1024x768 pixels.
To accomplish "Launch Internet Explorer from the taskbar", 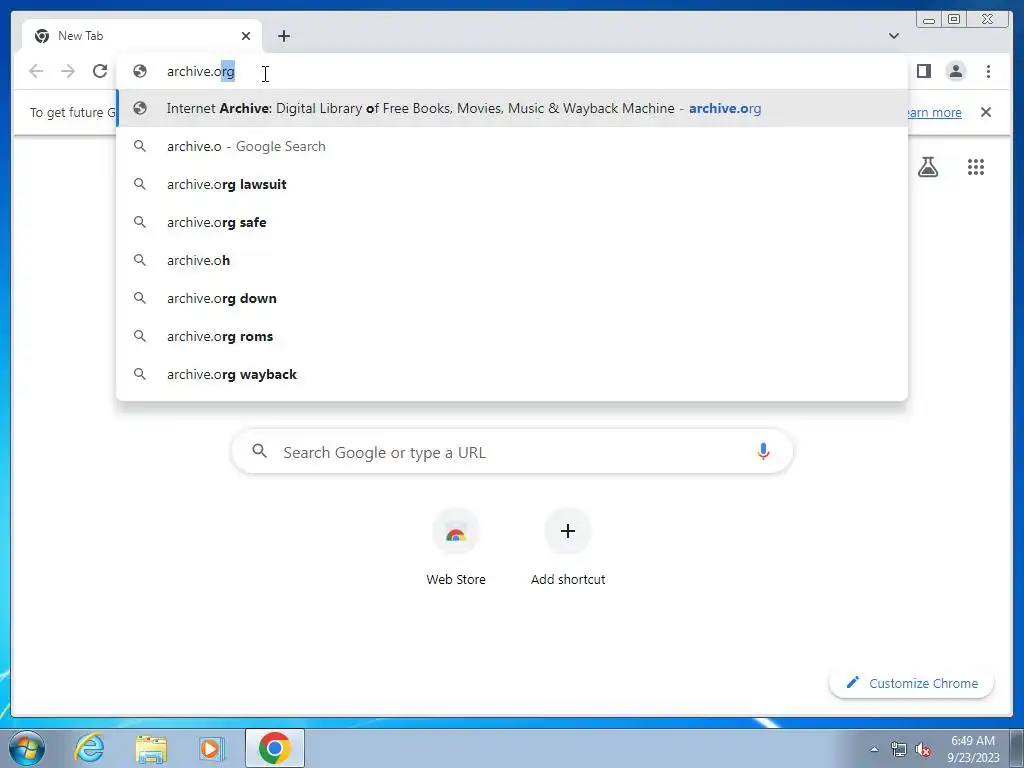I will (x=89, y=748).
